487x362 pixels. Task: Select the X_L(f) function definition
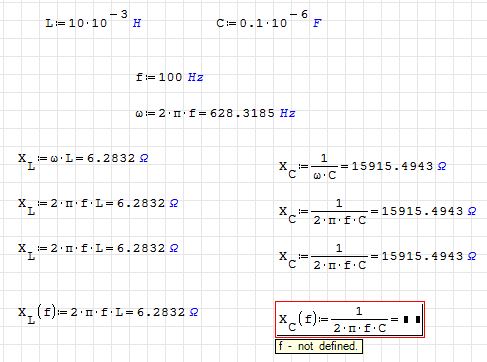click(x=108, y=314)
